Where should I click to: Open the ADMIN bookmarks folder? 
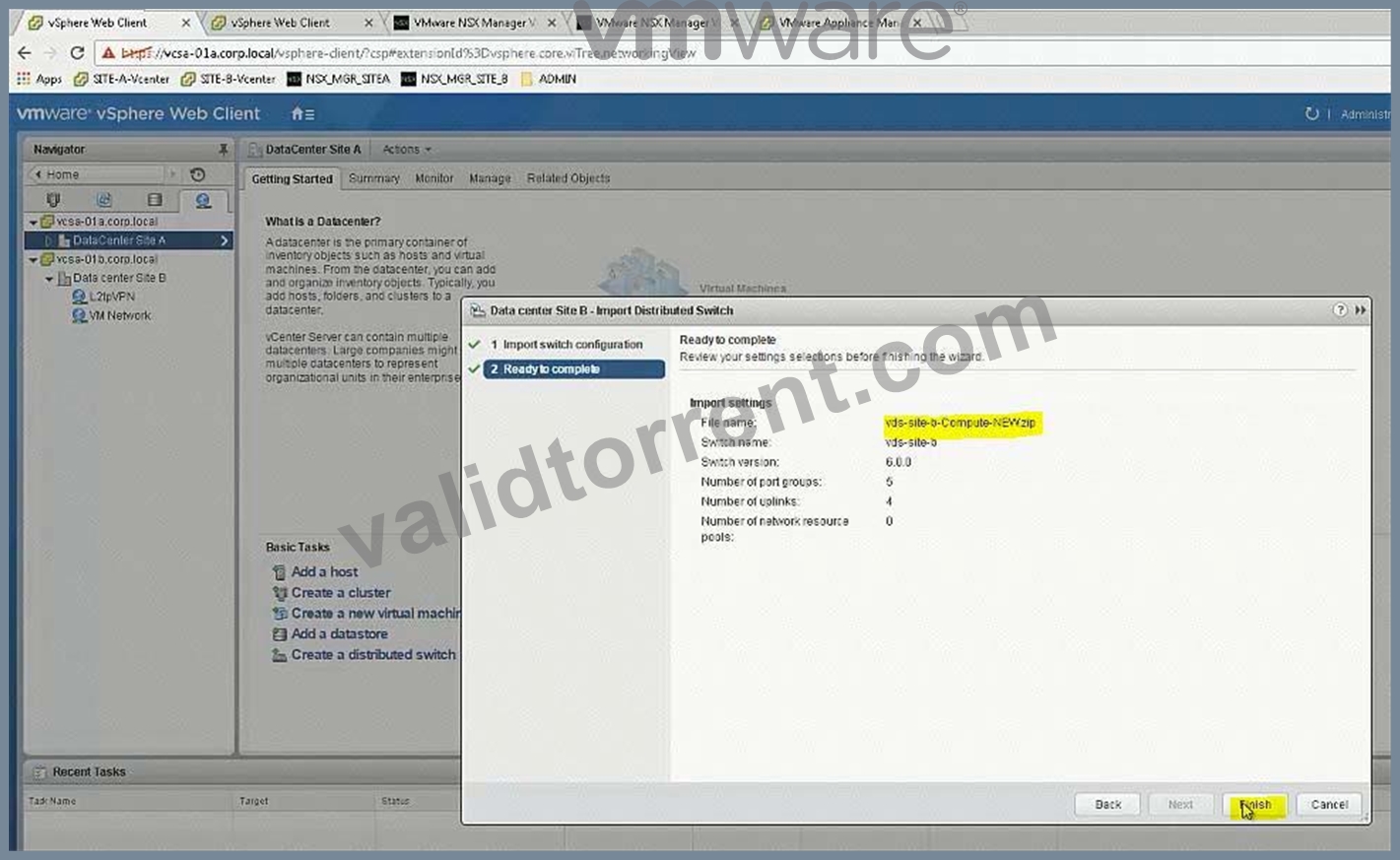pos(548,79)
